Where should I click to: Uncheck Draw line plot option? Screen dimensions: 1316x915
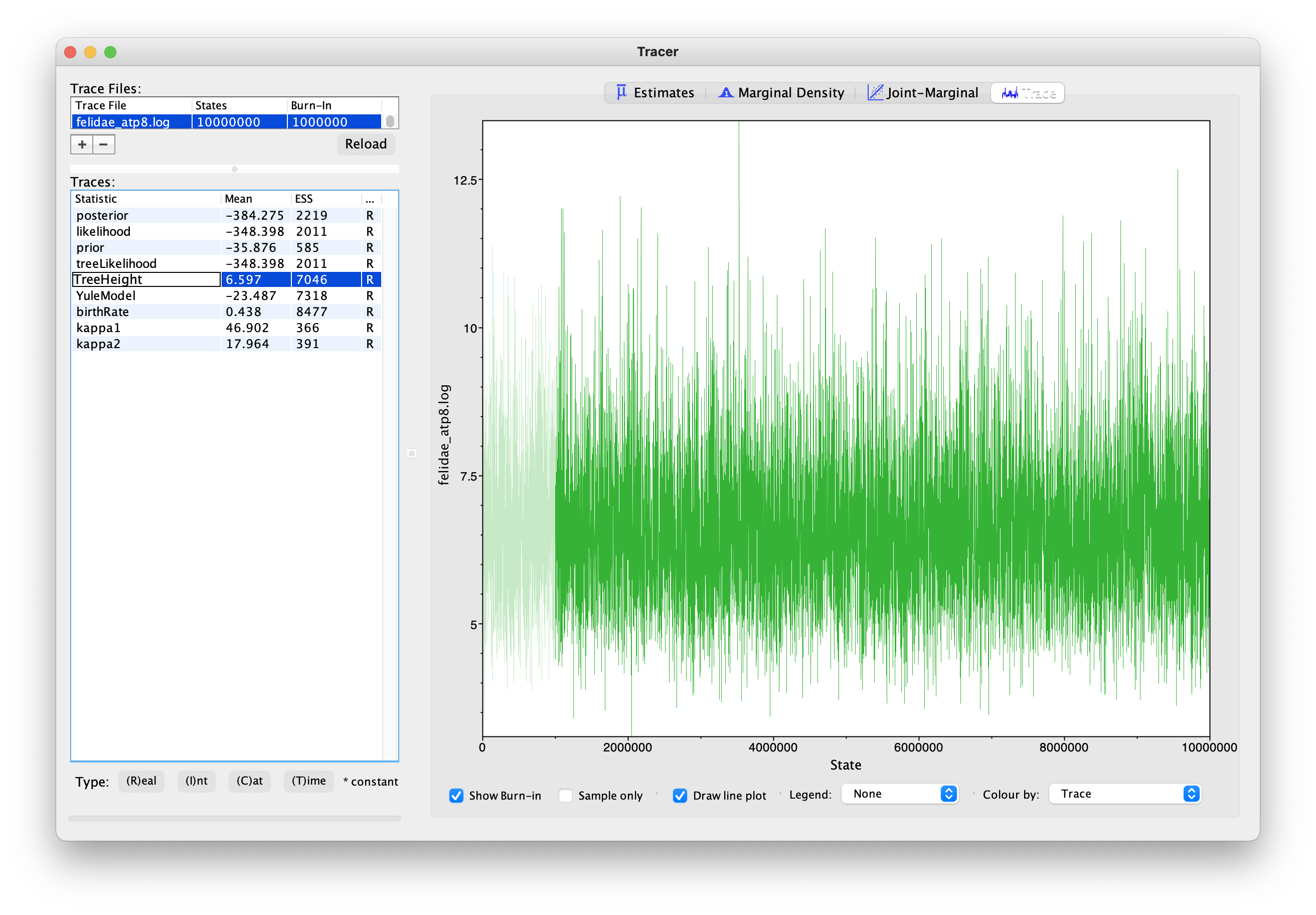click(x=680, y=795)
